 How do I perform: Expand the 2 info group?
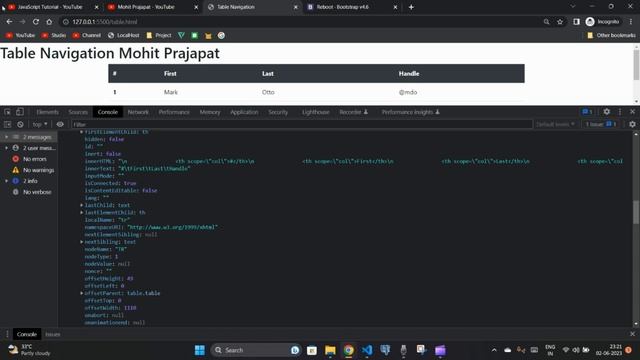[7, 181]
